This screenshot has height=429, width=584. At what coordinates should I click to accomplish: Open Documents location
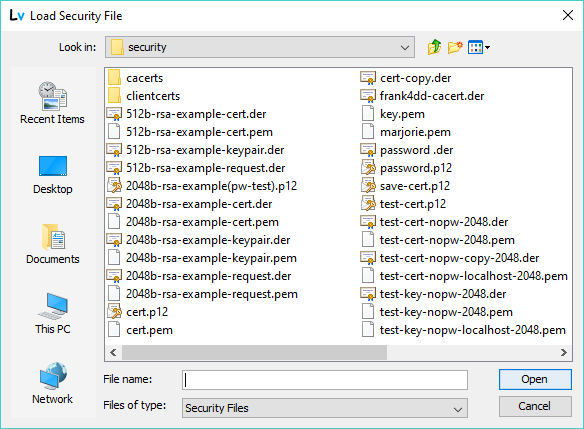click(x=53, y=244)
